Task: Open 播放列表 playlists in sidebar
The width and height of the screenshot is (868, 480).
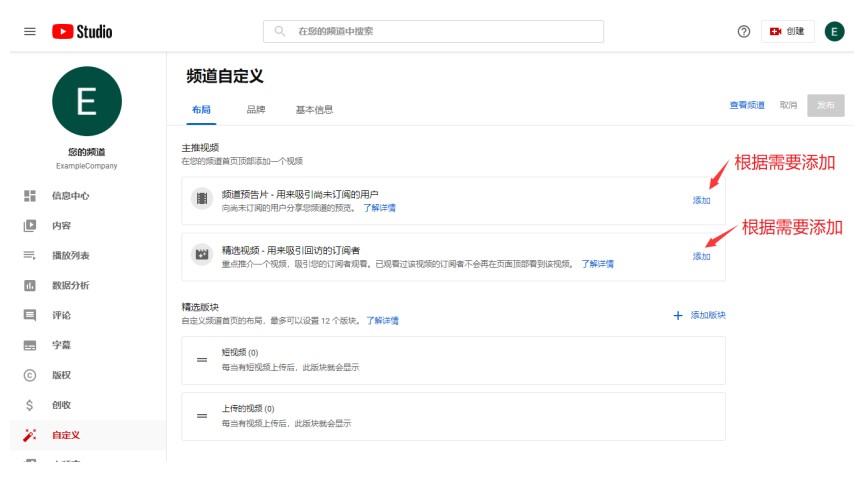Action: point(70,256)
